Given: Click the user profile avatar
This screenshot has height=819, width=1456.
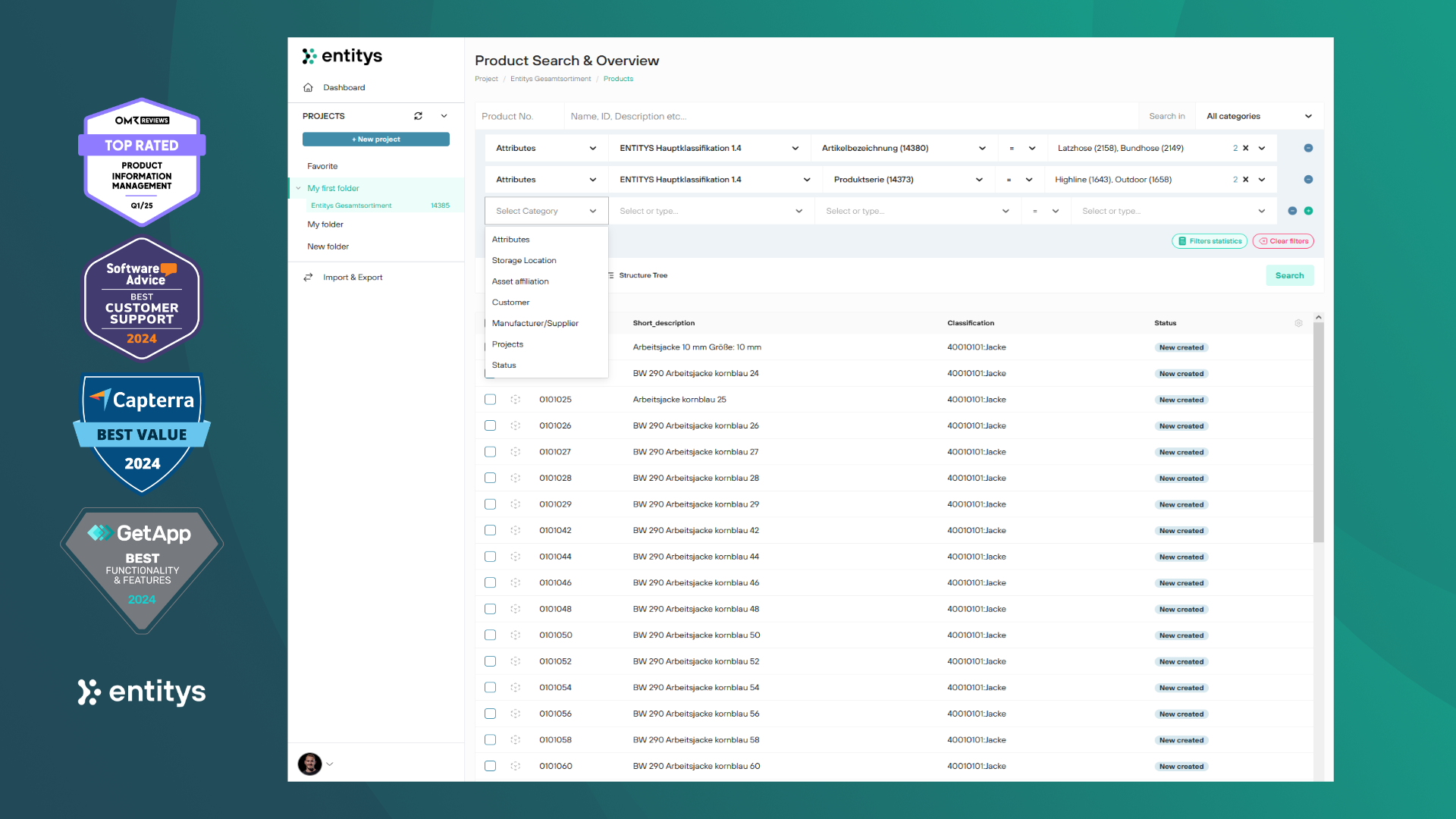Looking at the screenshot, I should coord(309,764).
